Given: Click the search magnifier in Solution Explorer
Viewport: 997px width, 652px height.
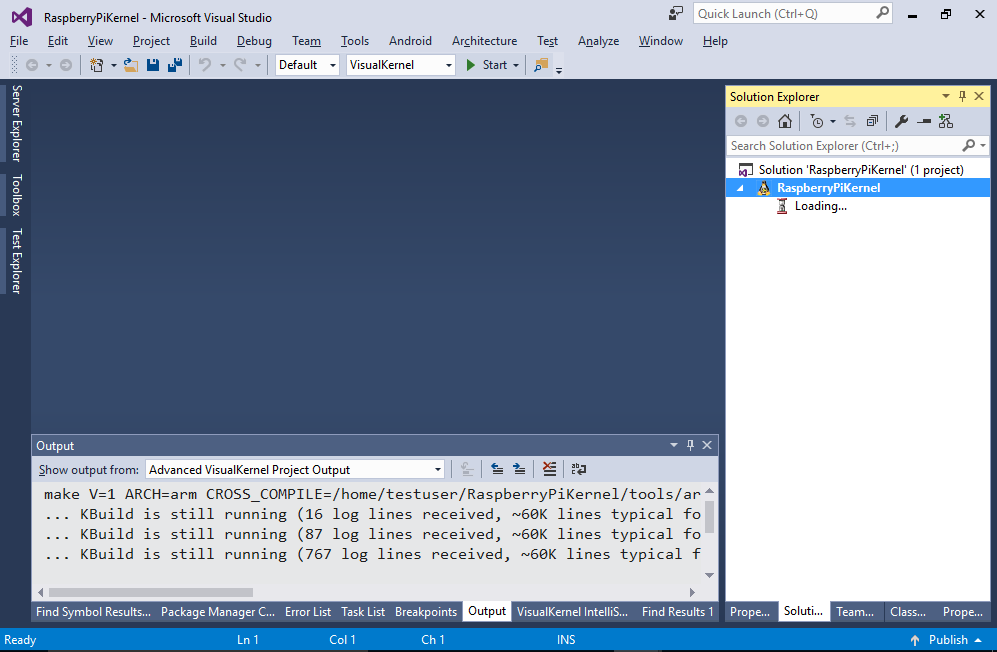Looking at the screenshot, I should coord(968,146).
